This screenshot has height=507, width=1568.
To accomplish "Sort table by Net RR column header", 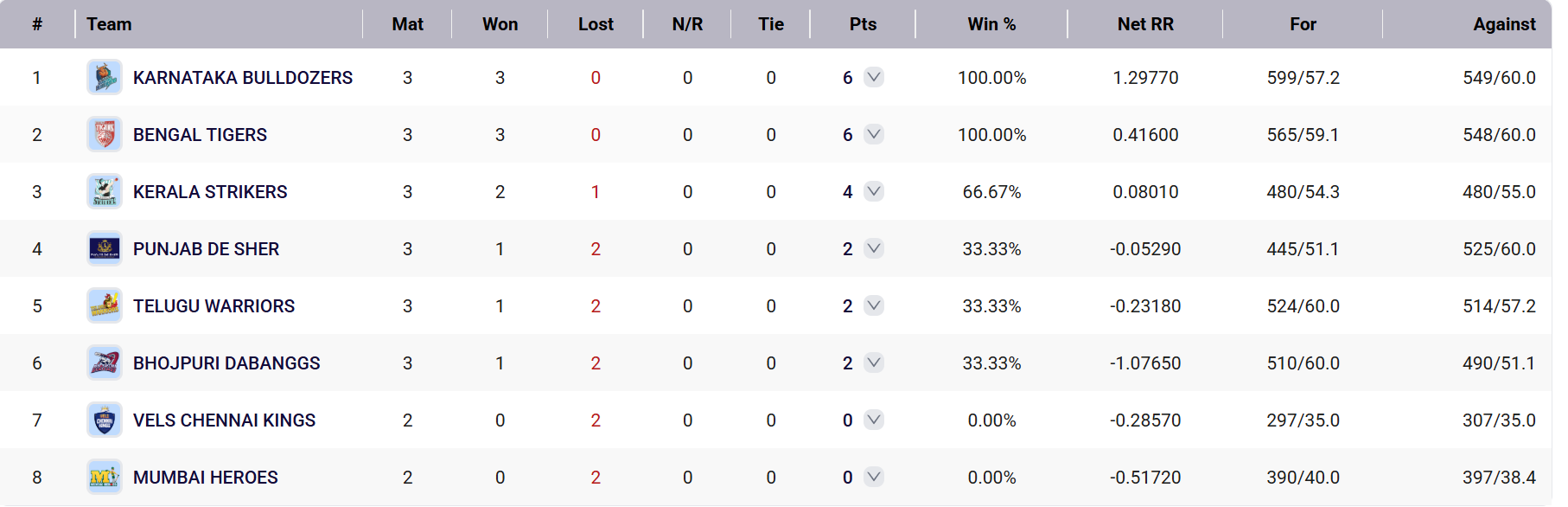I will pyautogui.click(x=1145, y=24).
